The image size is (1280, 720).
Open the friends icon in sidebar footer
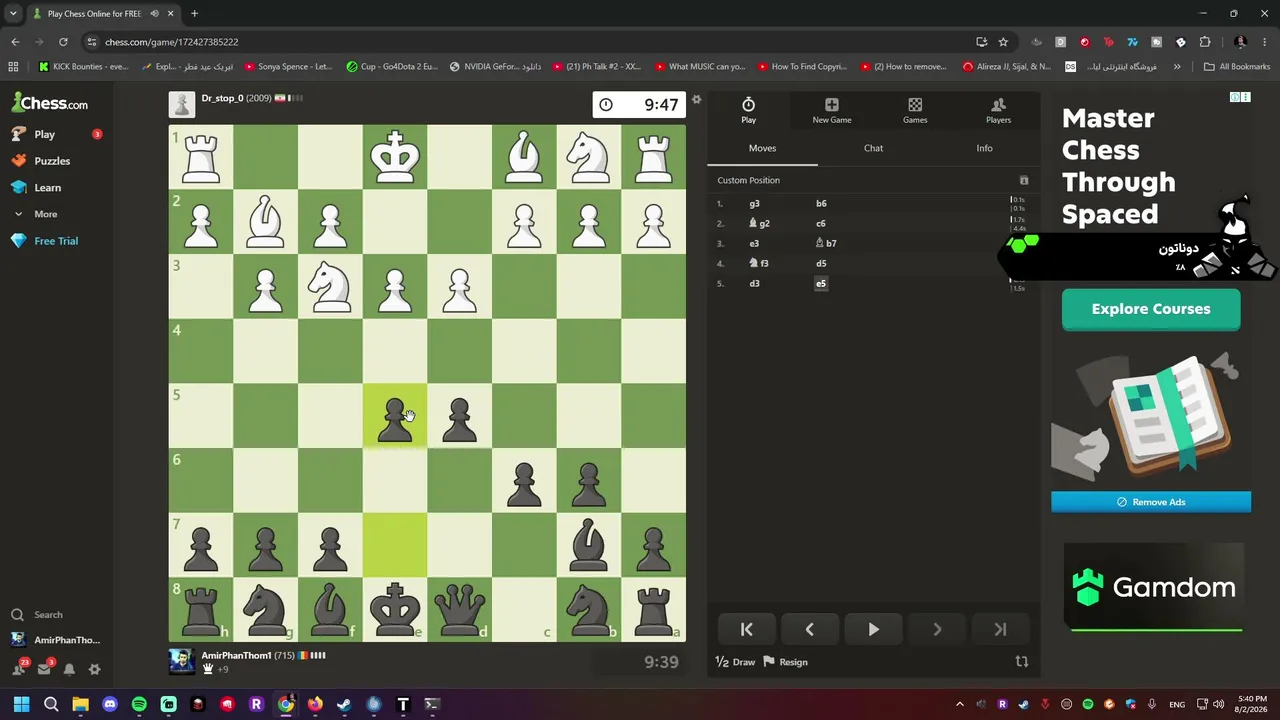coord(20,668)
